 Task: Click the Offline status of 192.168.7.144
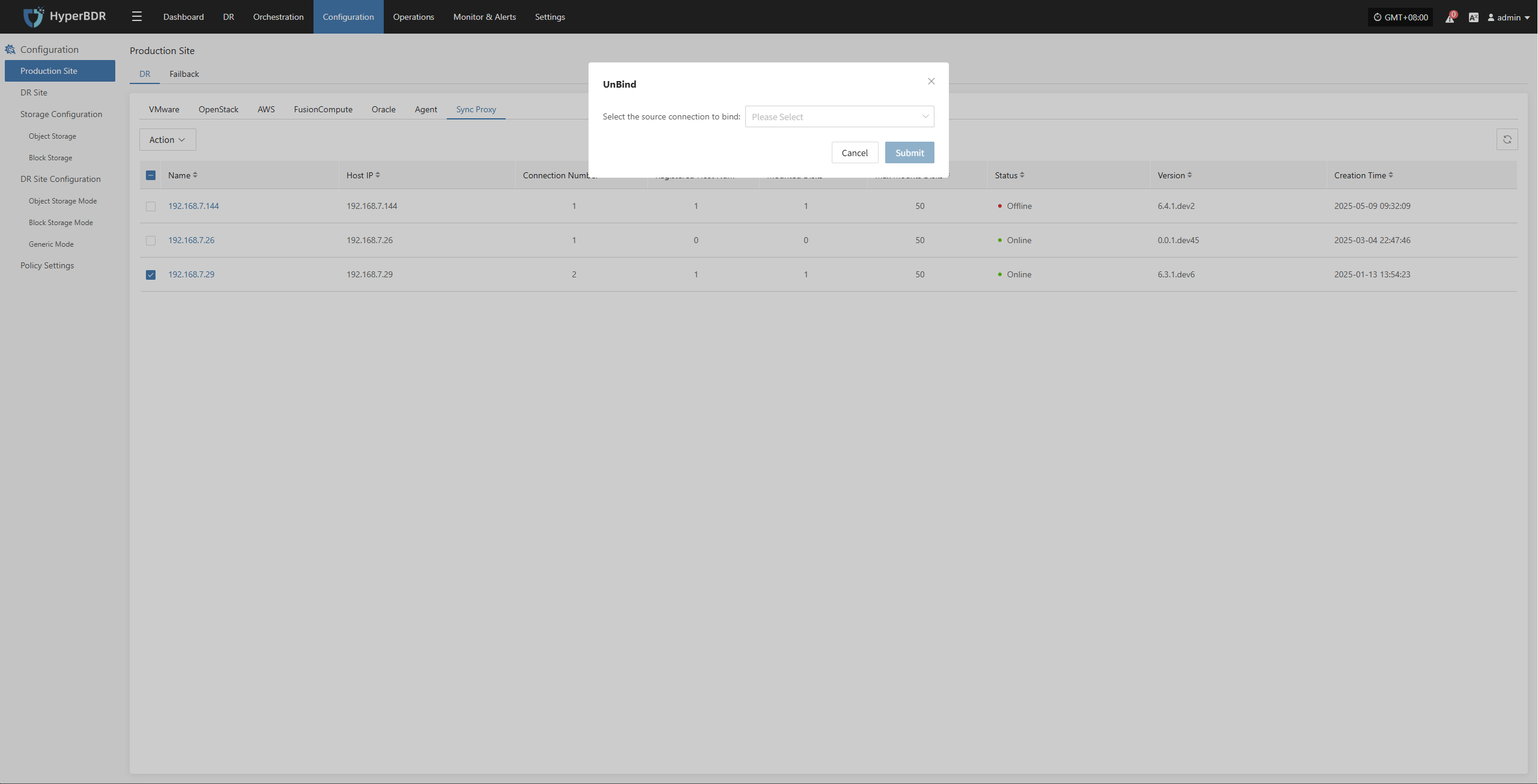click(x=1014, y=206)
